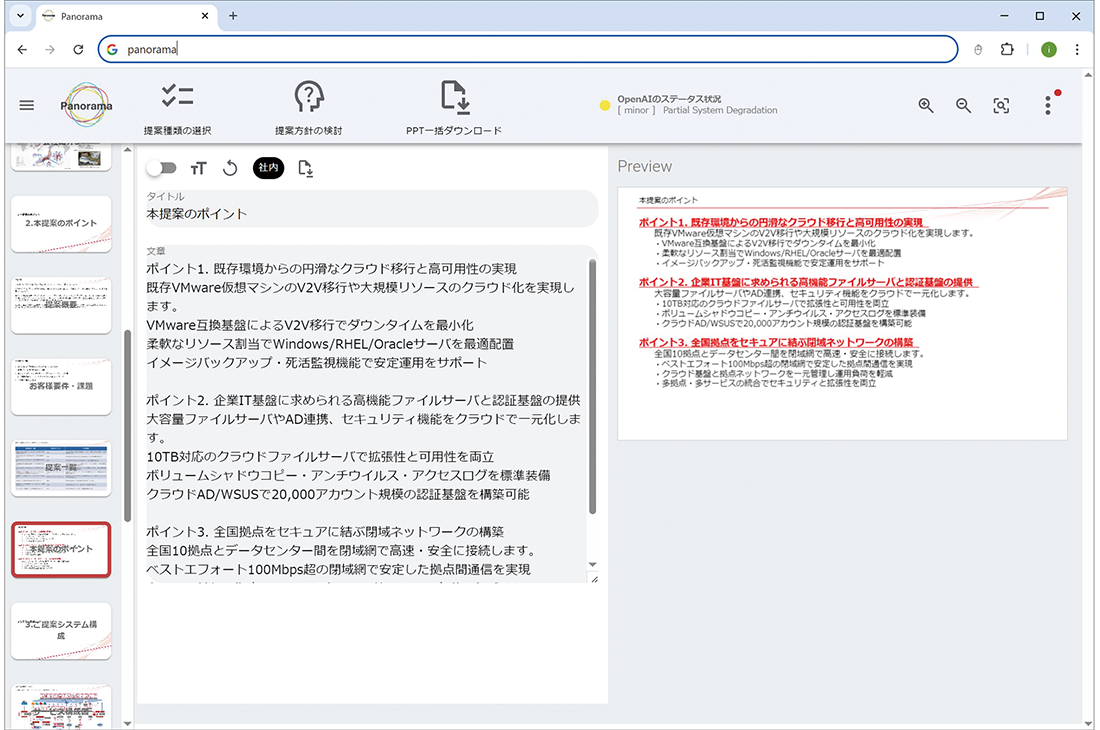Open the hamburger menu beside Panorama logo

(x=27, y=105)
